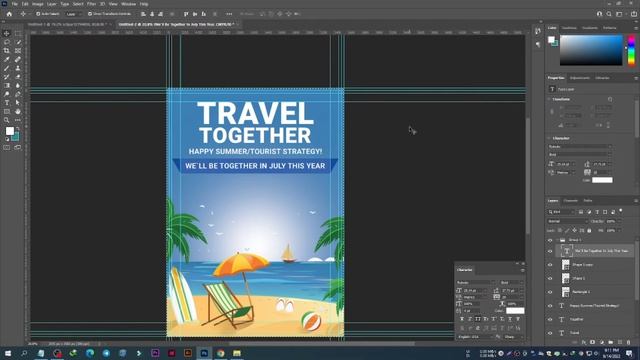This screenshot has height=360, width=640.
Task: Select the Horizontal Type tool
Action: point(7,102)
